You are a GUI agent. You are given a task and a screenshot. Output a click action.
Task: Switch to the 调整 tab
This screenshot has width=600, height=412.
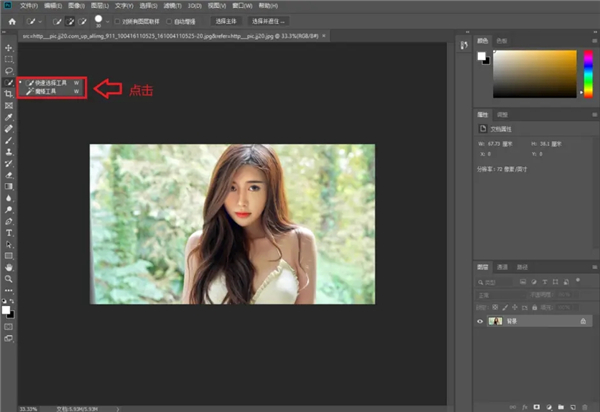coord(502,114)
